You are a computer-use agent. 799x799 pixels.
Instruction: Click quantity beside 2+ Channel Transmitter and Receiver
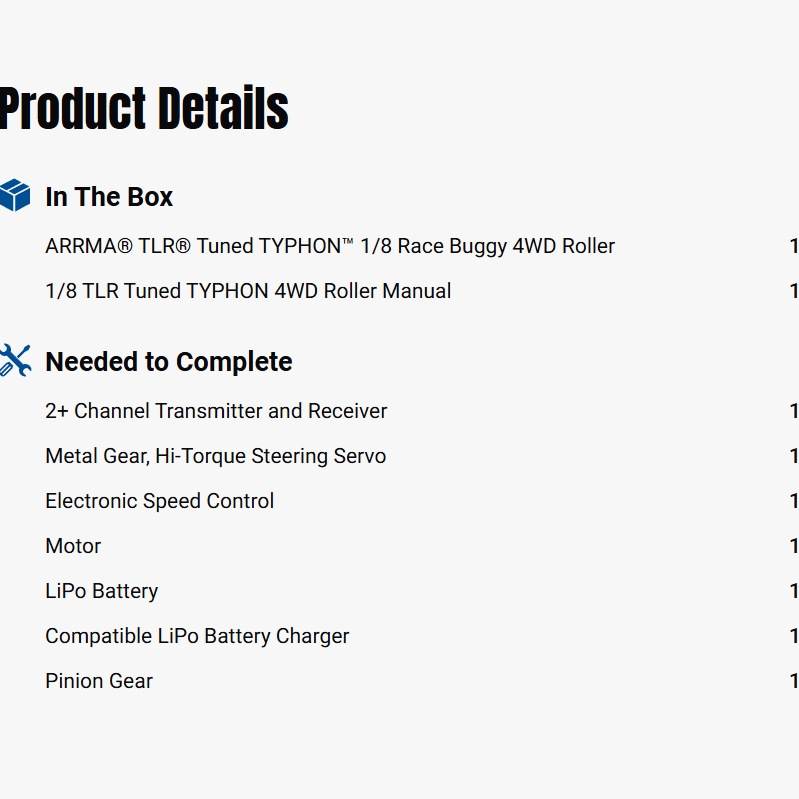[x=793, y=411]
